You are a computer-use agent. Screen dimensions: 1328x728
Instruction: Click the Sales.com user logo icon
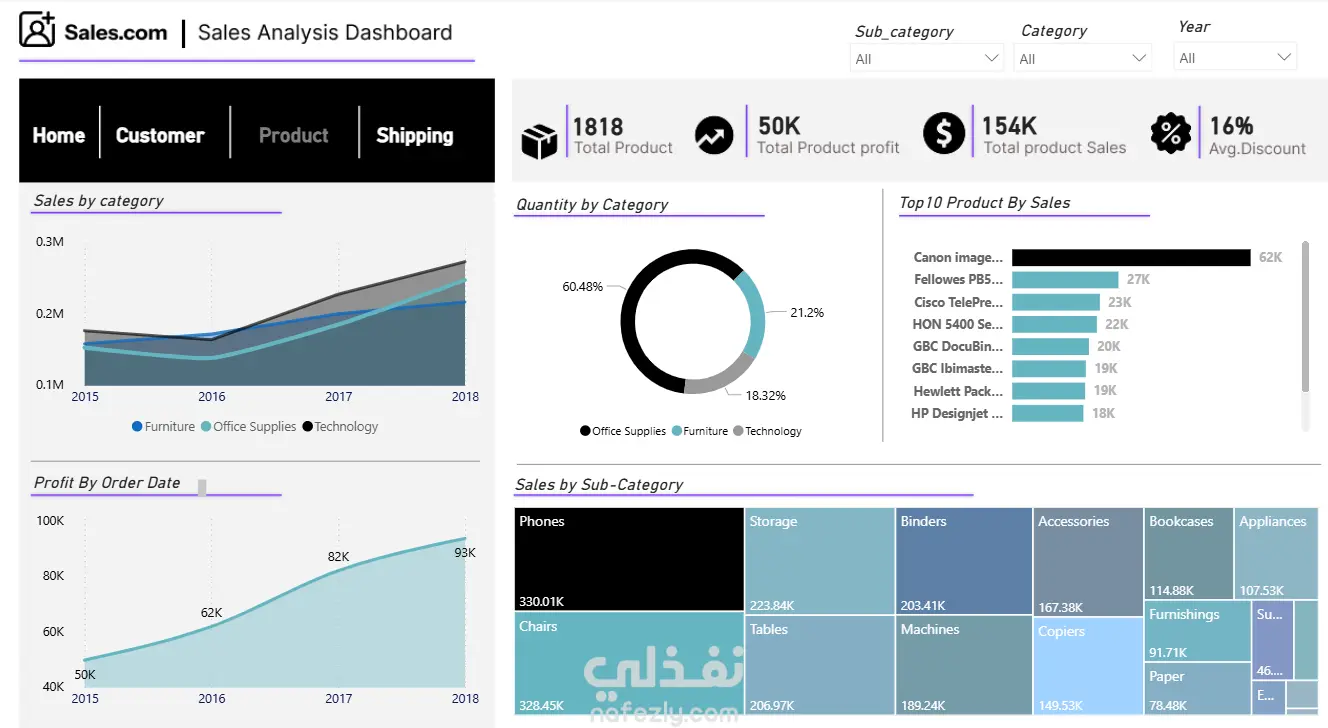[37, 30]
